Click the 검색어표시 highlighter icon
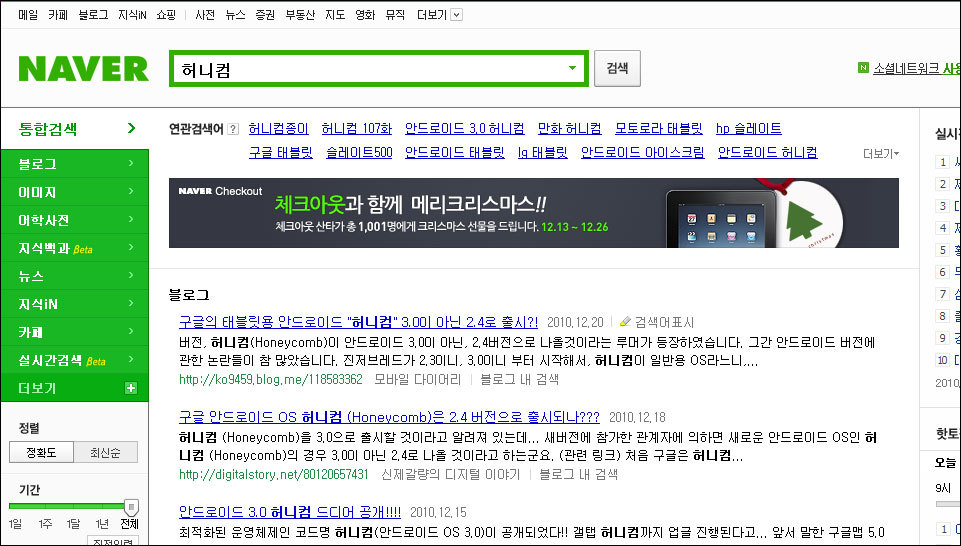The image size is (961, 546). (625, 322)
